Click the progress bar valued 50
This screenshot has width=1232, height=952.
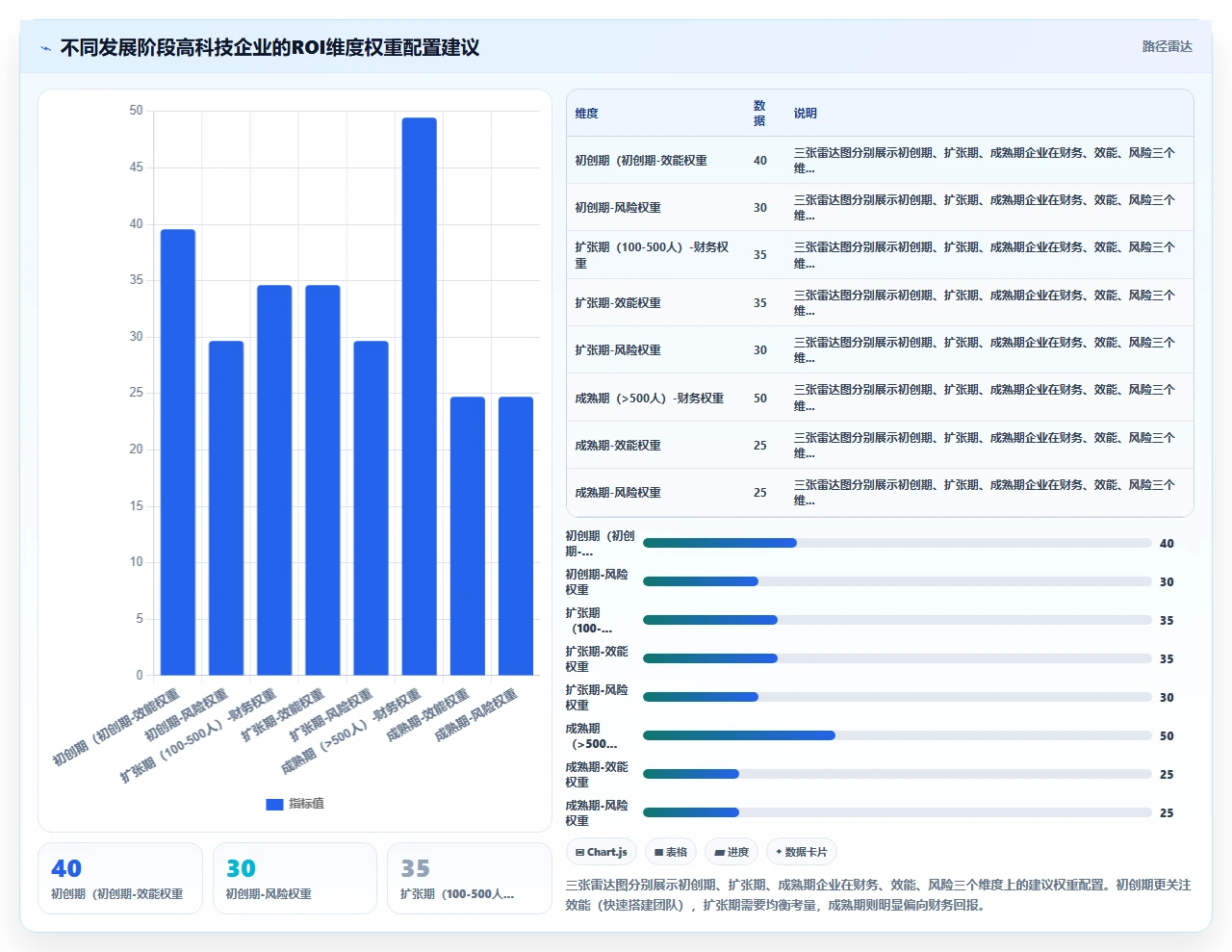[x=897, y=735]
